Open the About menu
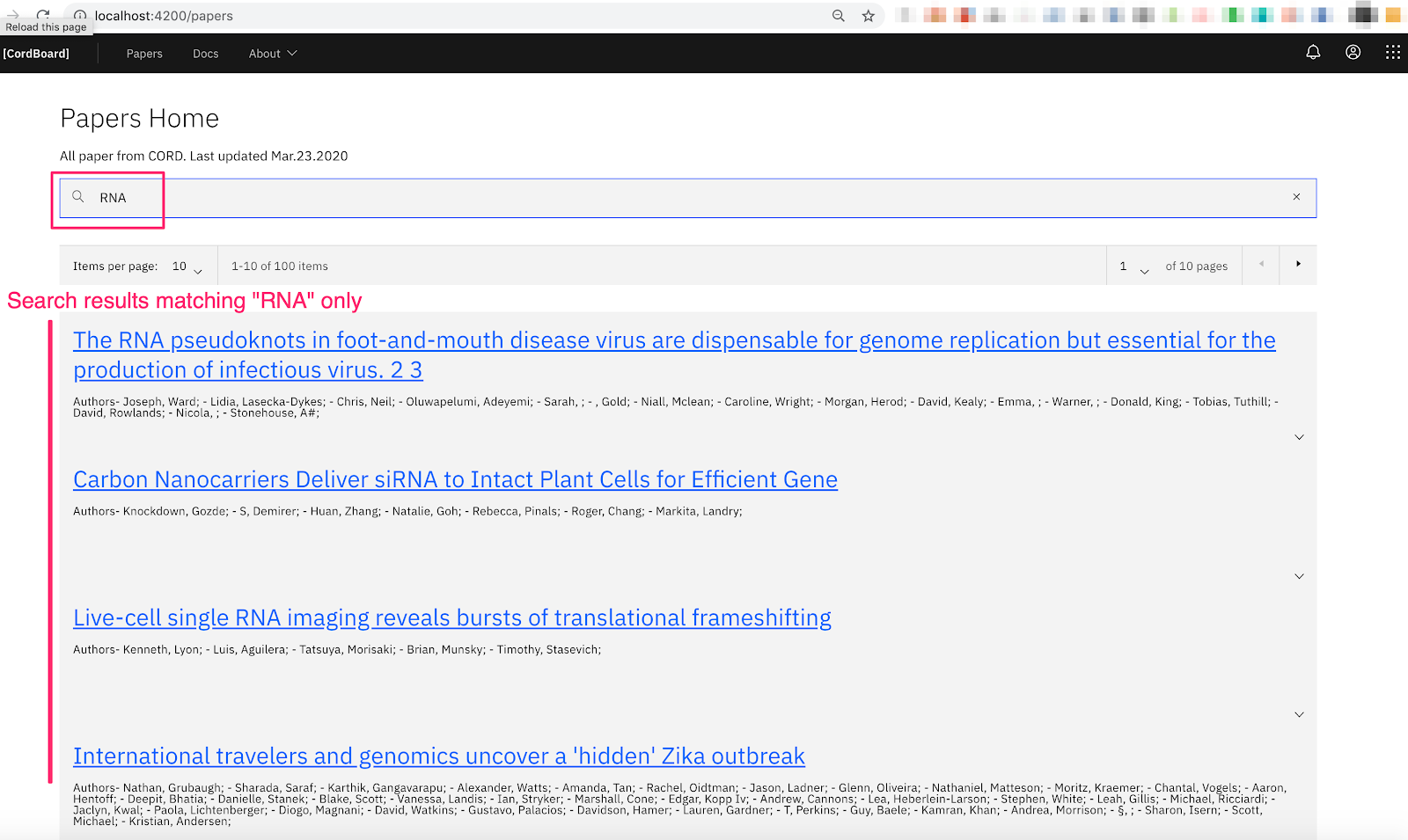Viewport: 1408px width, 840px height. pos(273,54)
